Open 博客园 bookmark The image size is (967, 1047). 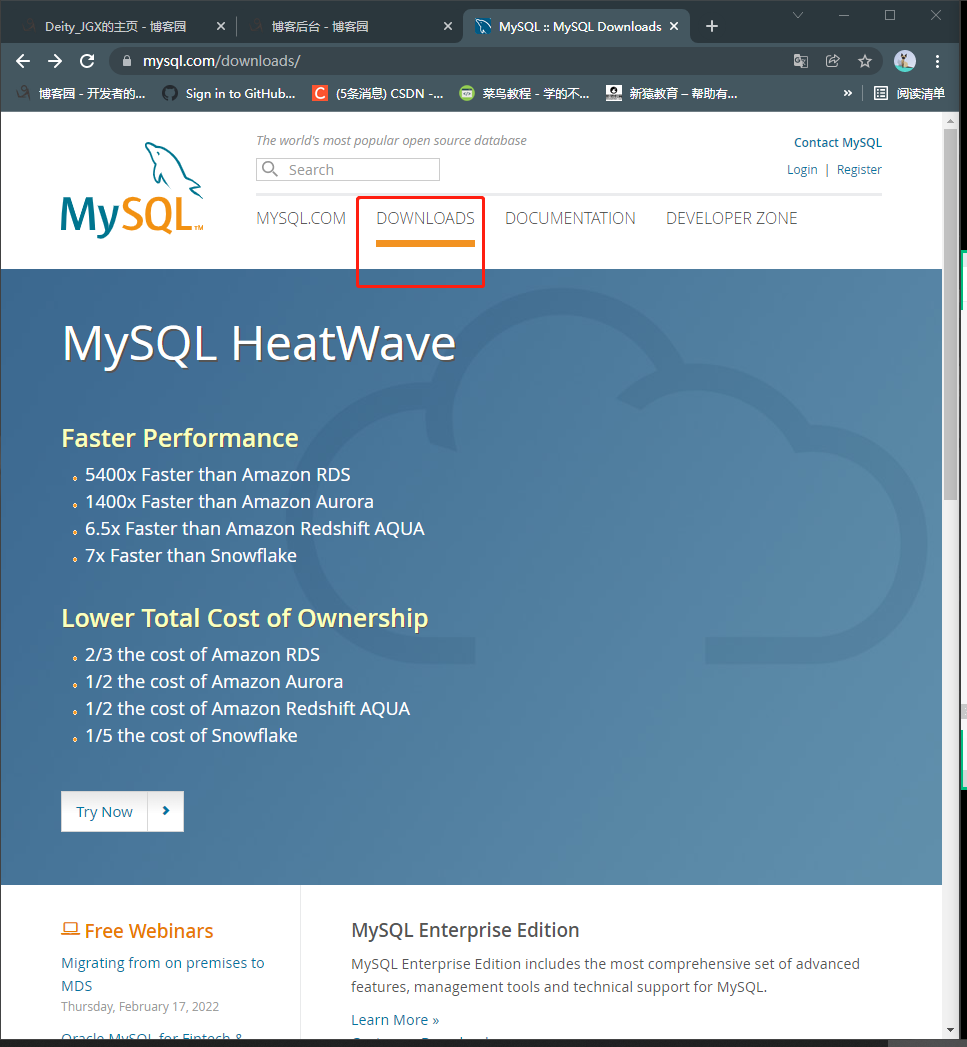pyautogui.click(x=81, y=93)
